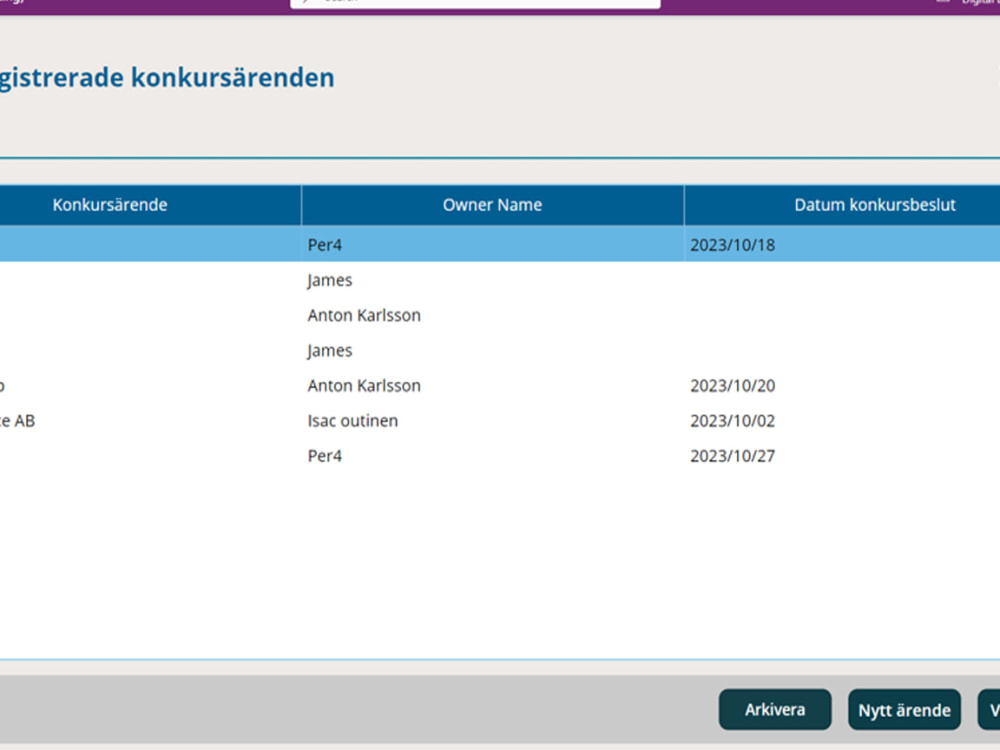The height and width of the screenshot is (750, 1000).
Task: Click the date cell 2023/10/27
Action: pos(732,456)
